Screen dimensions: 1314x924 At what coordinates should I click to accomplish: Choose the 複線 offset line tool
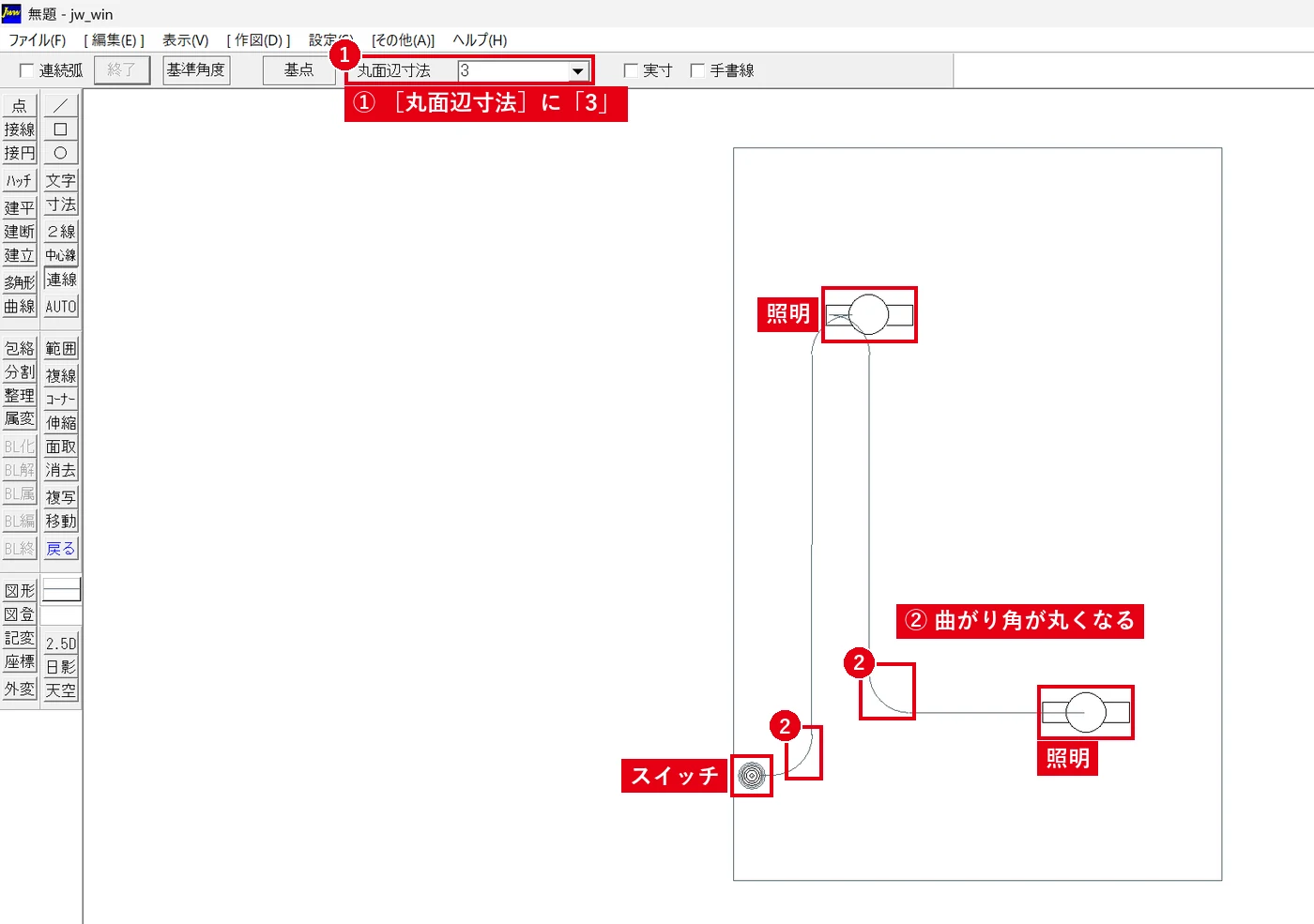click(x=60, y=375)
